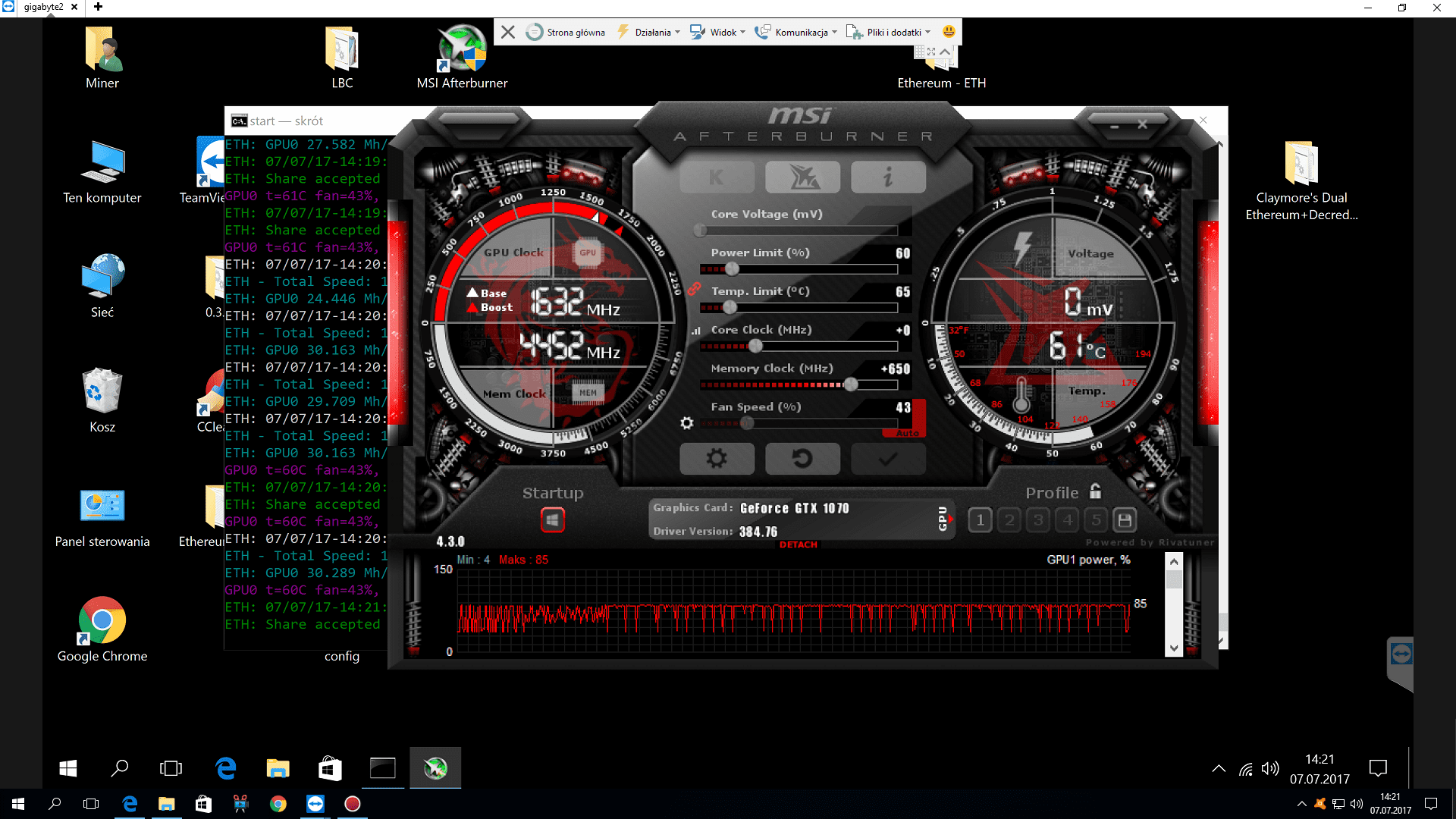1456x819 pixels.
Task: Select the Ten komputer desktop icon
Action: 102,172
